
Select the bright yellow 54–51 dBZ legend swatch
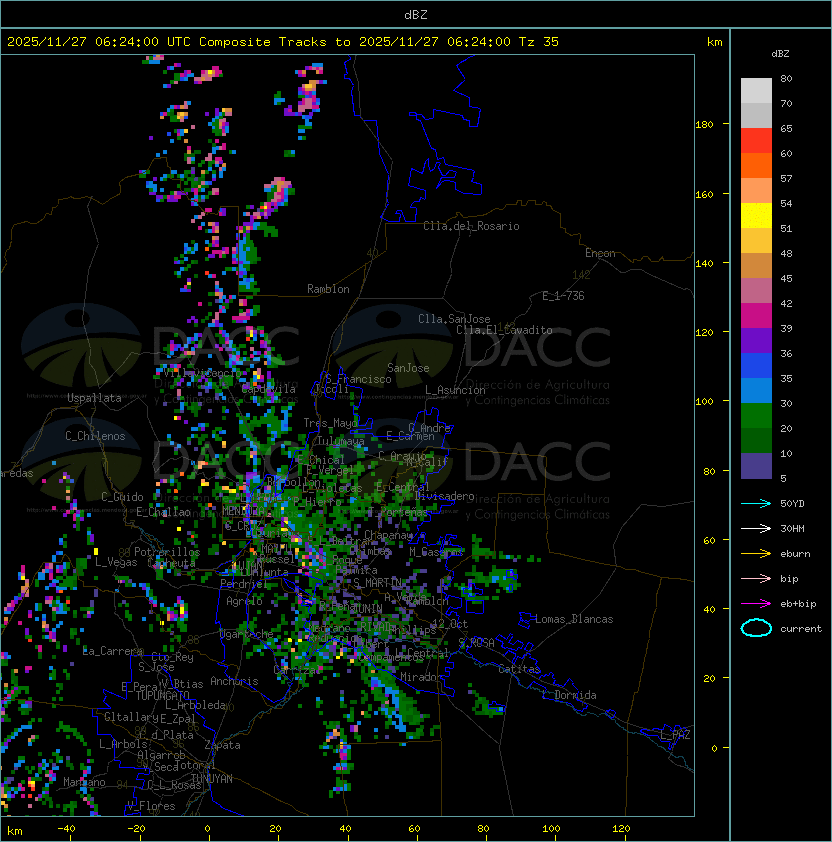[756, 216]
